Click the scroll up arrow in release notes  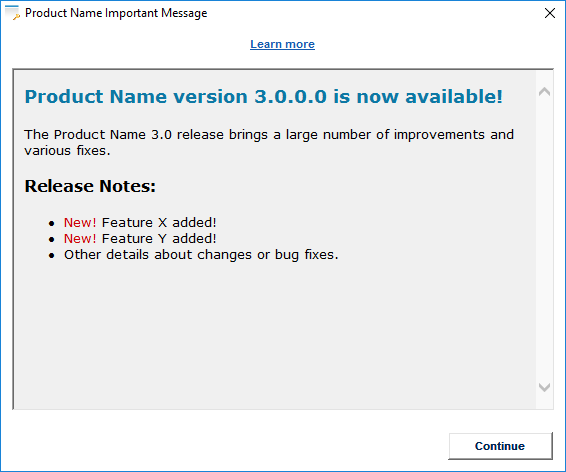tap(544, 92)
